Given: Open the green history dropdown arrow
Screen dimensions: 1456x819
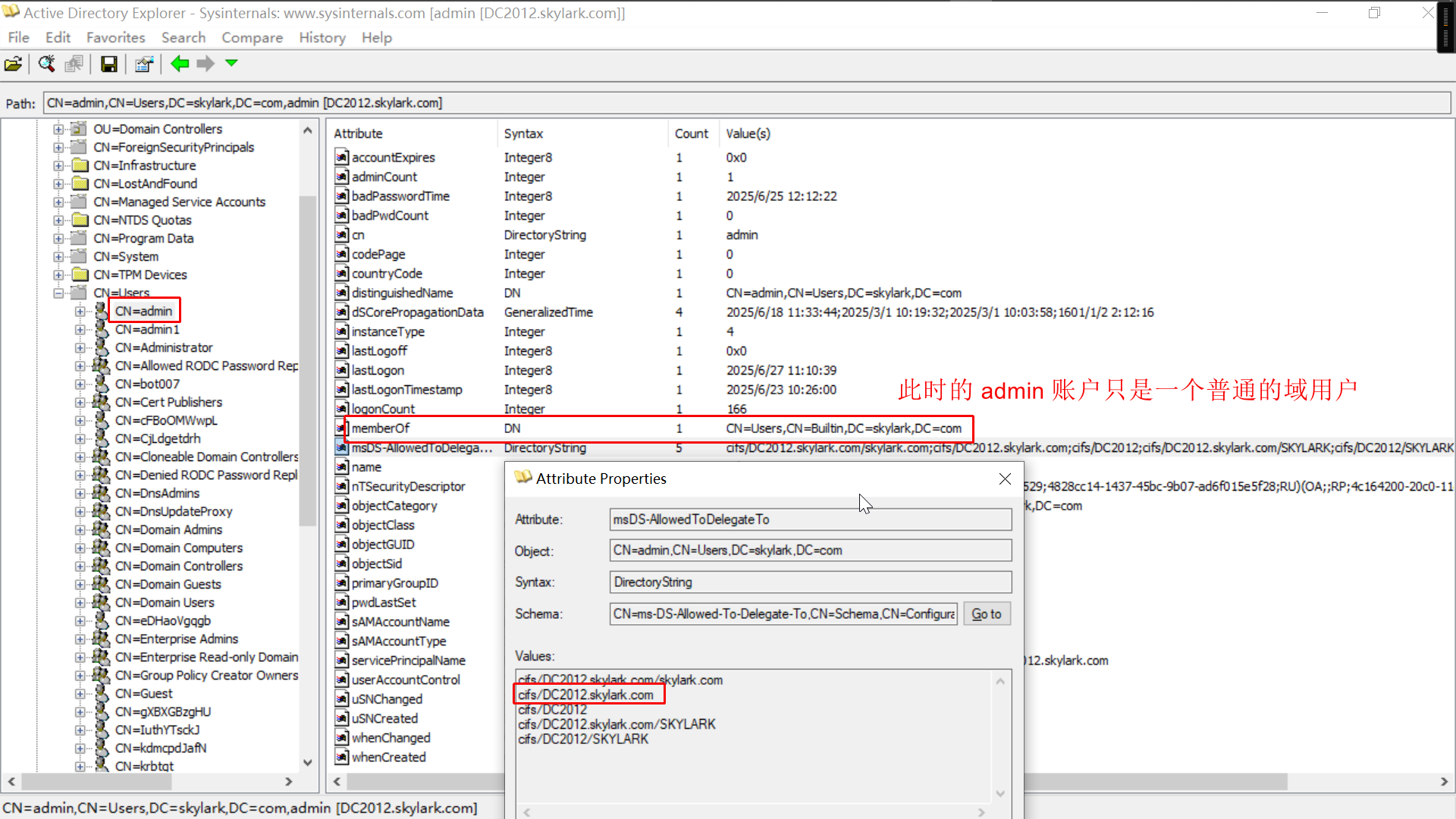Looking at the screenshot, I should coord(231,63).
